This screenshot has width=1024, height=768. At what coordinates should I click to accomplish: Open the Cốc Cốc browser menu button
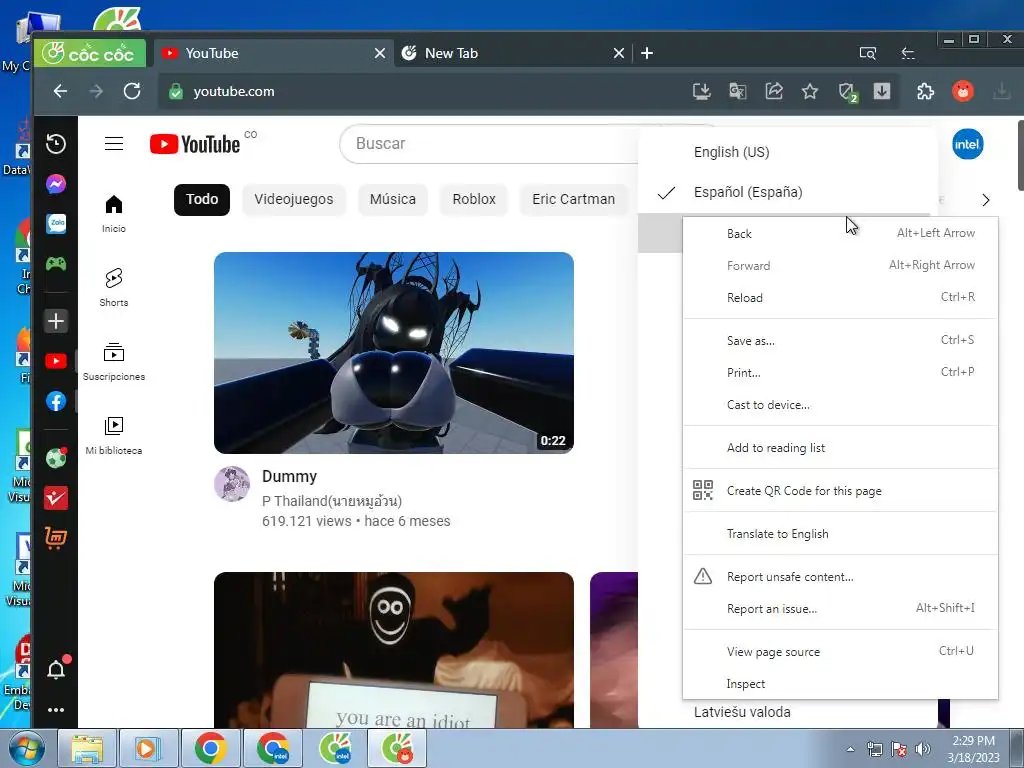pyautogui.click(x=89, y=53)
